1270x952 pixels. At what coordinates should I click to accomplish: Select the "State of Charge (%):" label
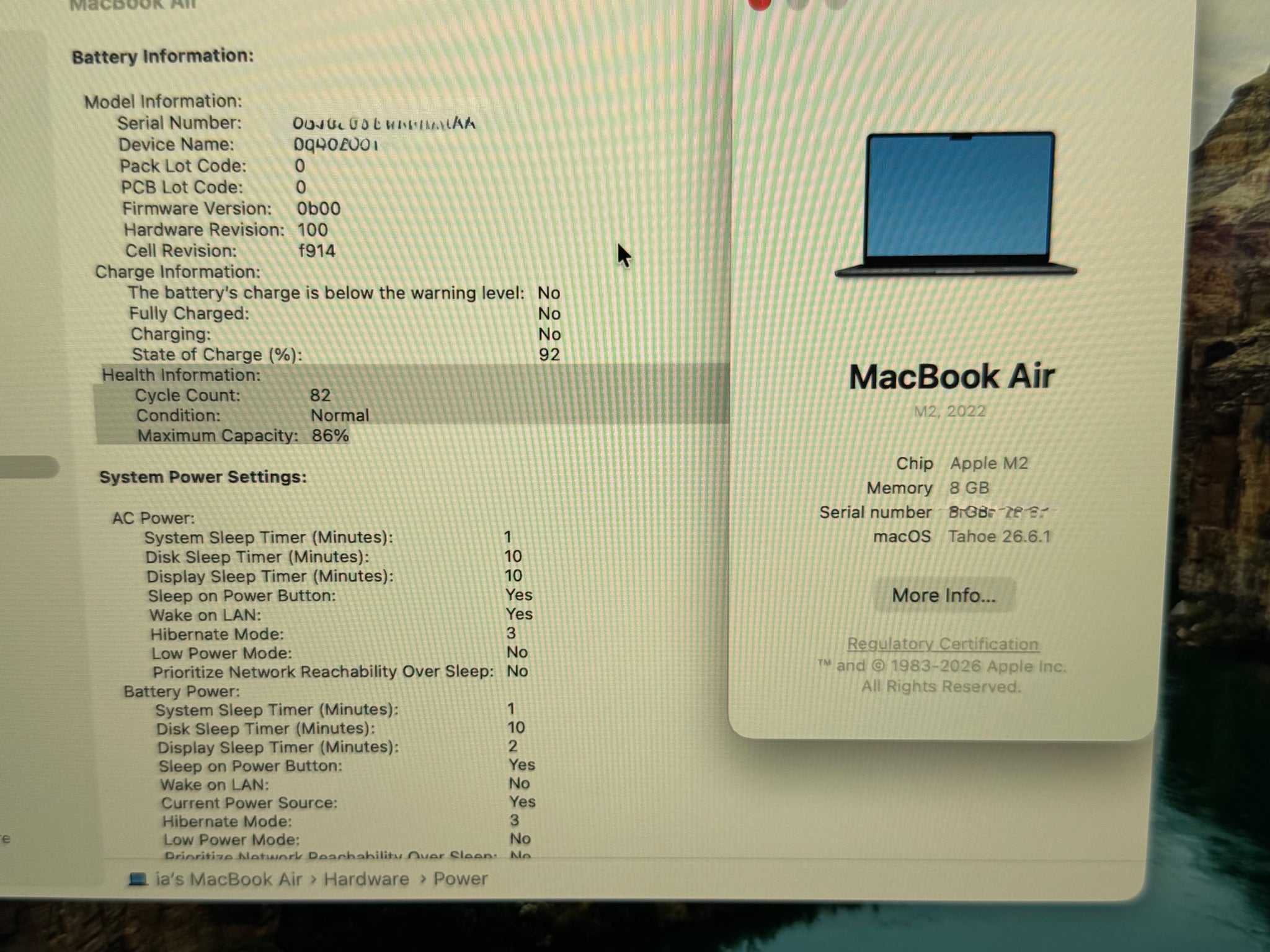pyautogui.click(x=217, y=355)
